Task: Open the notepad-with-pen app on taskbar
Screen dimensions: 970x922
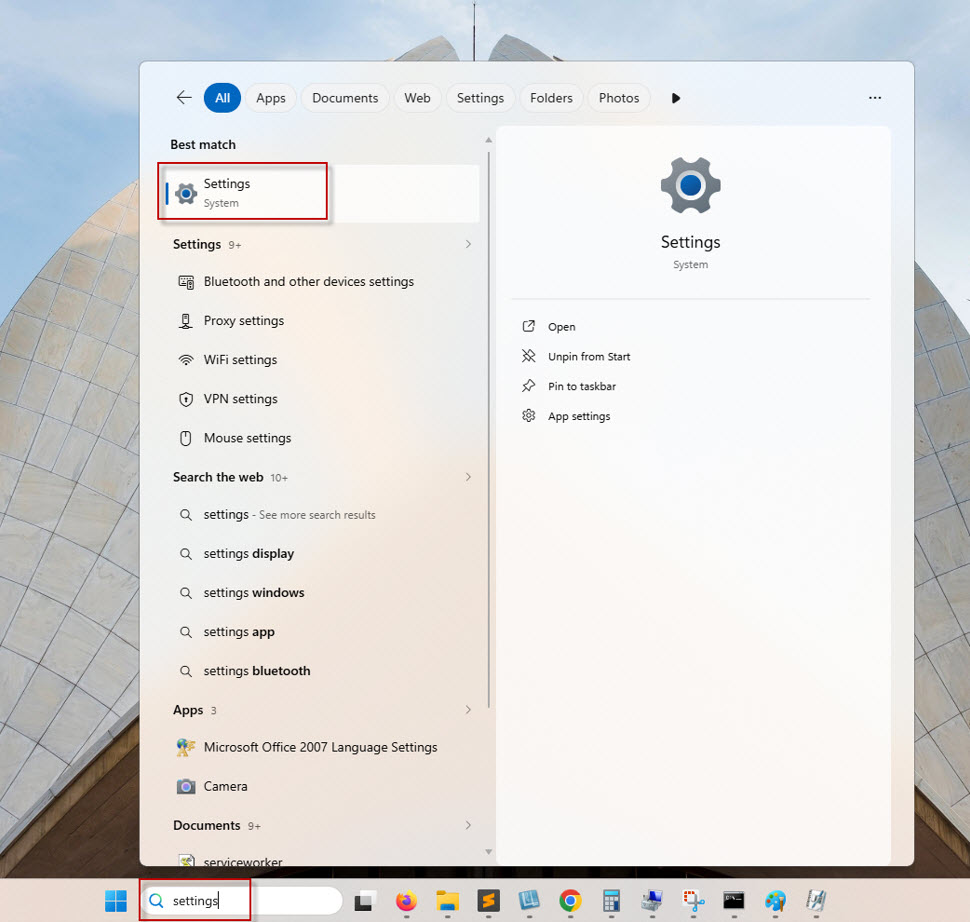Action: 816,901
